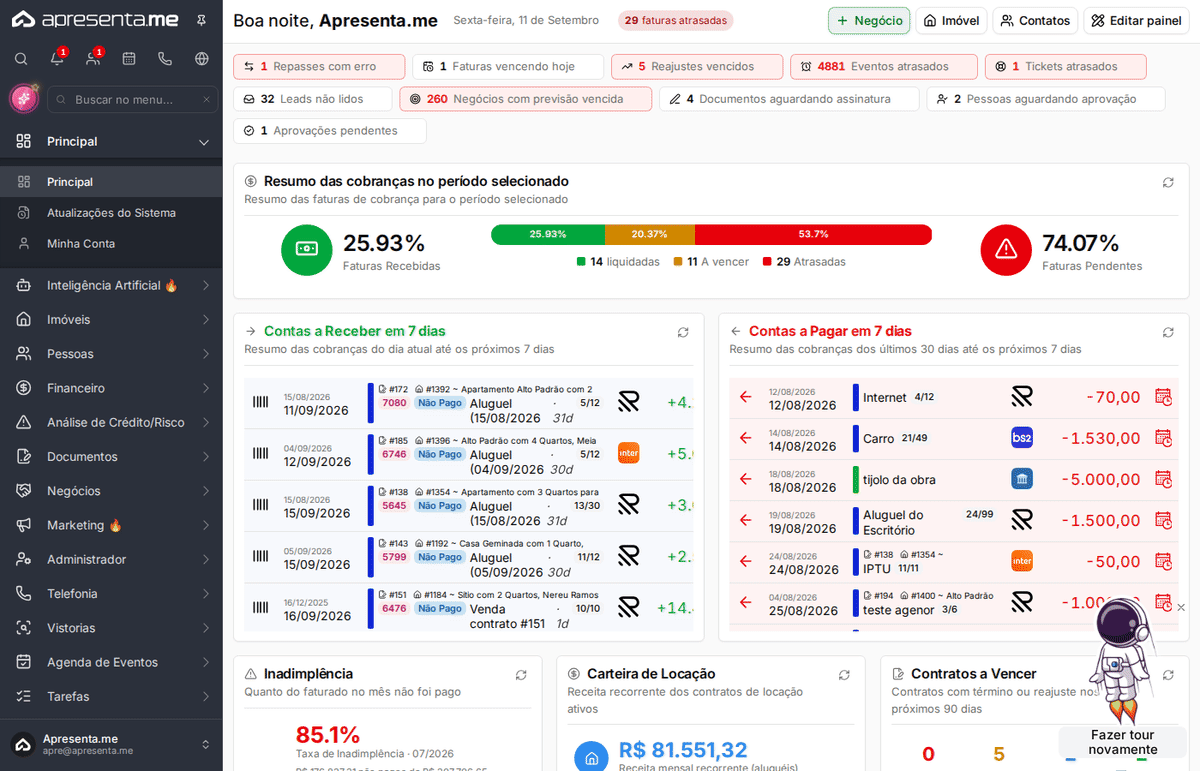Click the Contatos button
1200x771 pixels.
click(x=1035, y=20)
